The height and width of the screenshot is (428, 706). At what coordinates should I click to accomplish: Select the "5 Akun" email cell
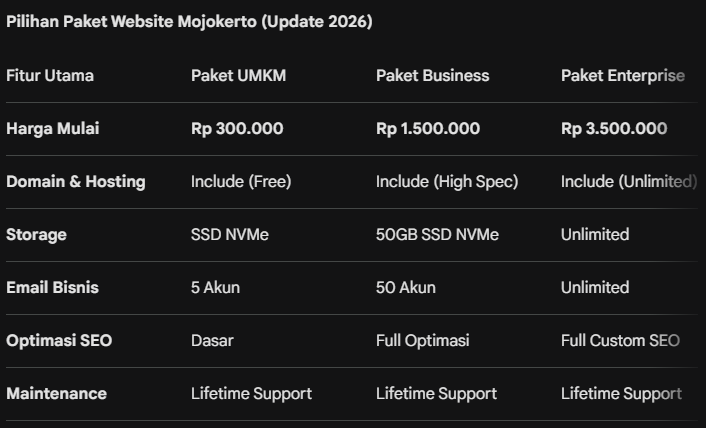(215, 288)
